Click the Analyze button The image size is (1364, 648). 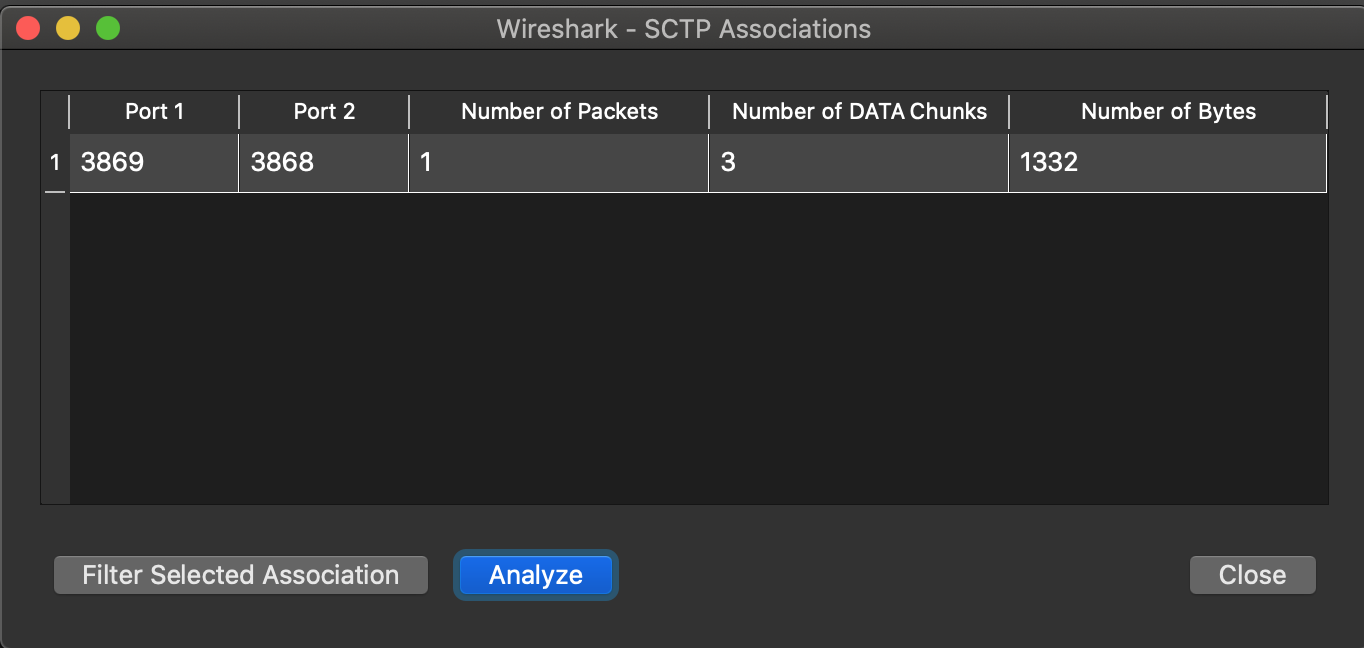[535, 575]
